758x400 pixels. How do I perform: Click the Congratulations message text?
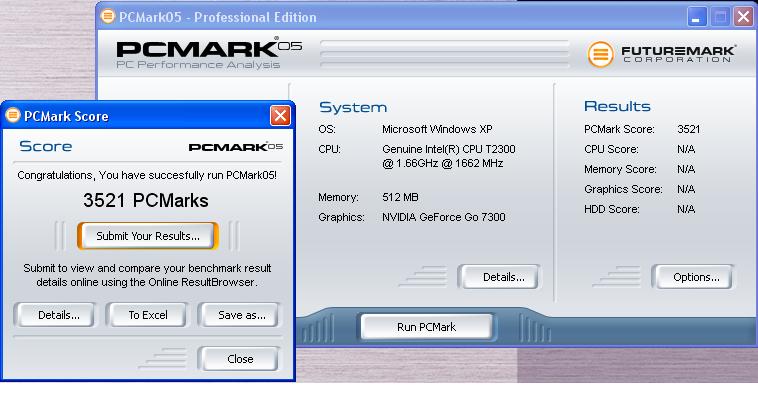pyautogui.click(x=147, y=175)
